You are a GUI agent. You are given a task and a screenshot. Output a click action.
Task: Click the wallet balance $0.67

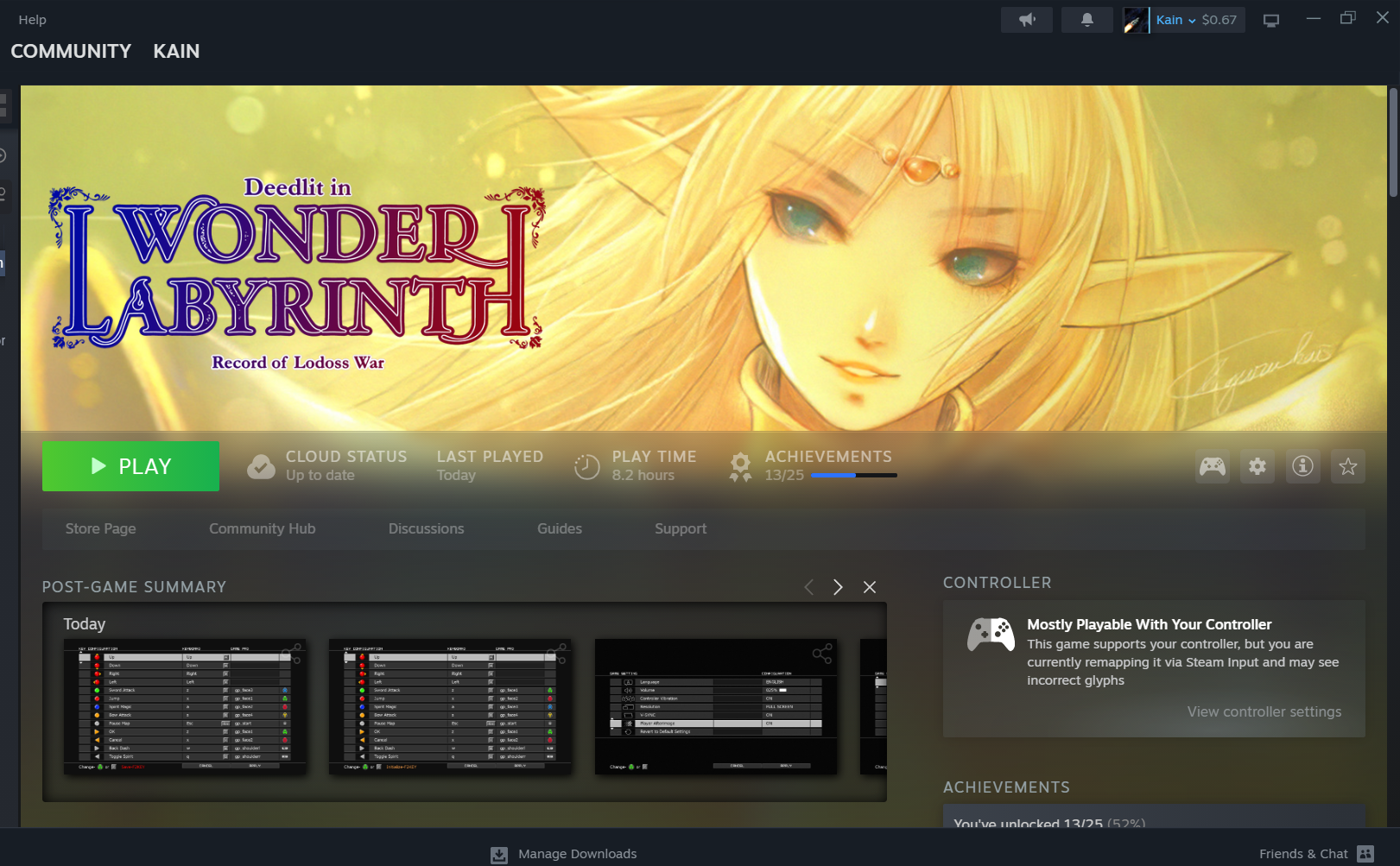[1219, 20]
